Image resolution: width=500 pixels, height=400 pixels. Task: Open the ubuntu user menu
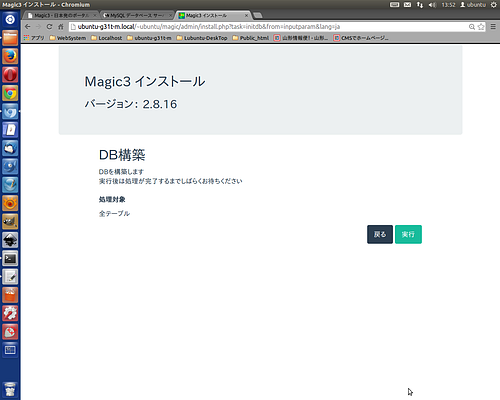coord(473,5)
